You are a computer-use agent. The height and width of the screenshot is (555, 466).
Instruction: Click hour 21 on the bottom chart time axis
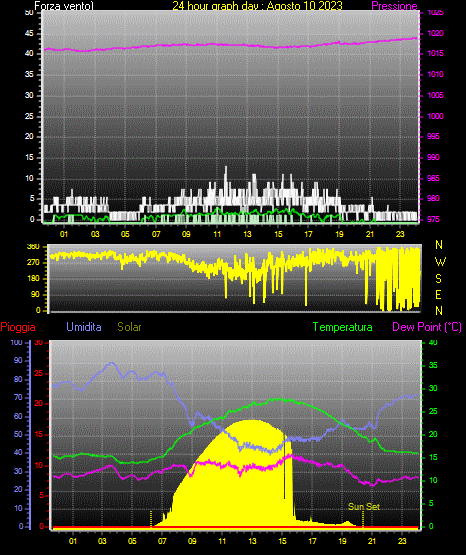(x=372, y=541)
